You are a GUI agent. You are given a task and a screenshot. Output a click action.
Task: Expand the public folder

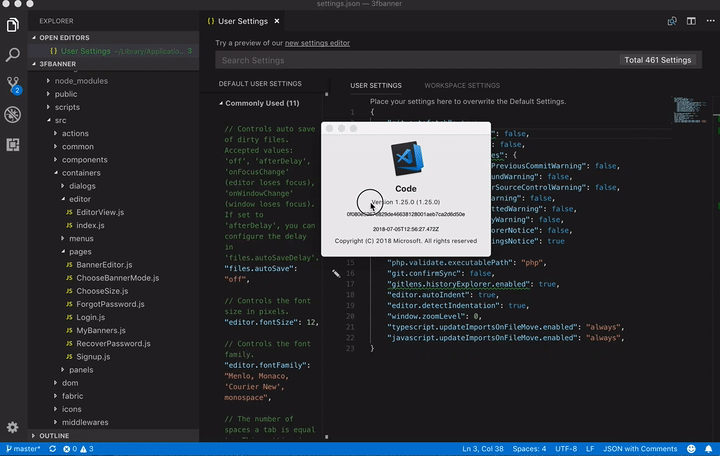click(48, 94)
